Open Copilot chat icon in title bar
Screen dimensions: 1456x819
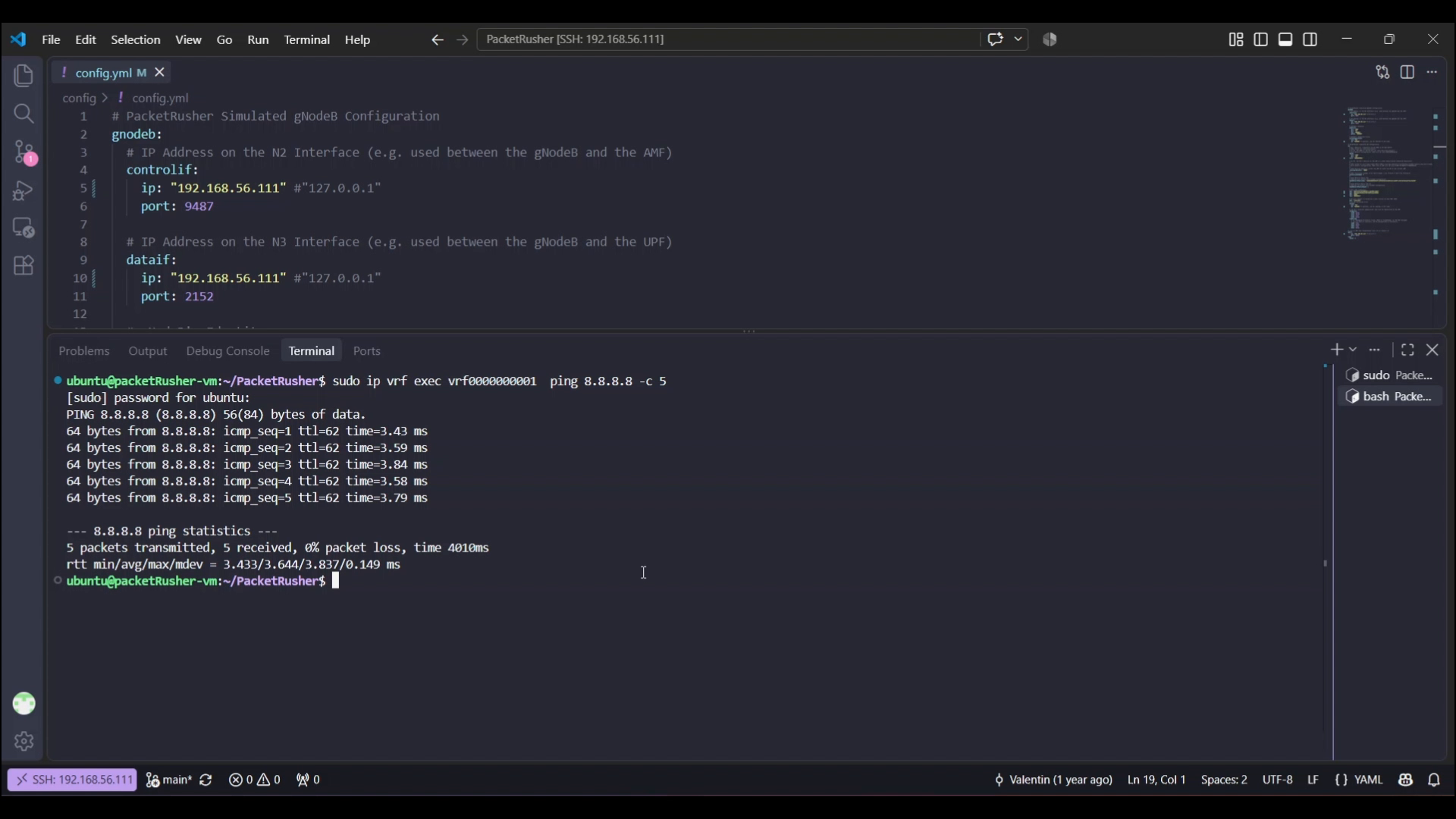996,39
